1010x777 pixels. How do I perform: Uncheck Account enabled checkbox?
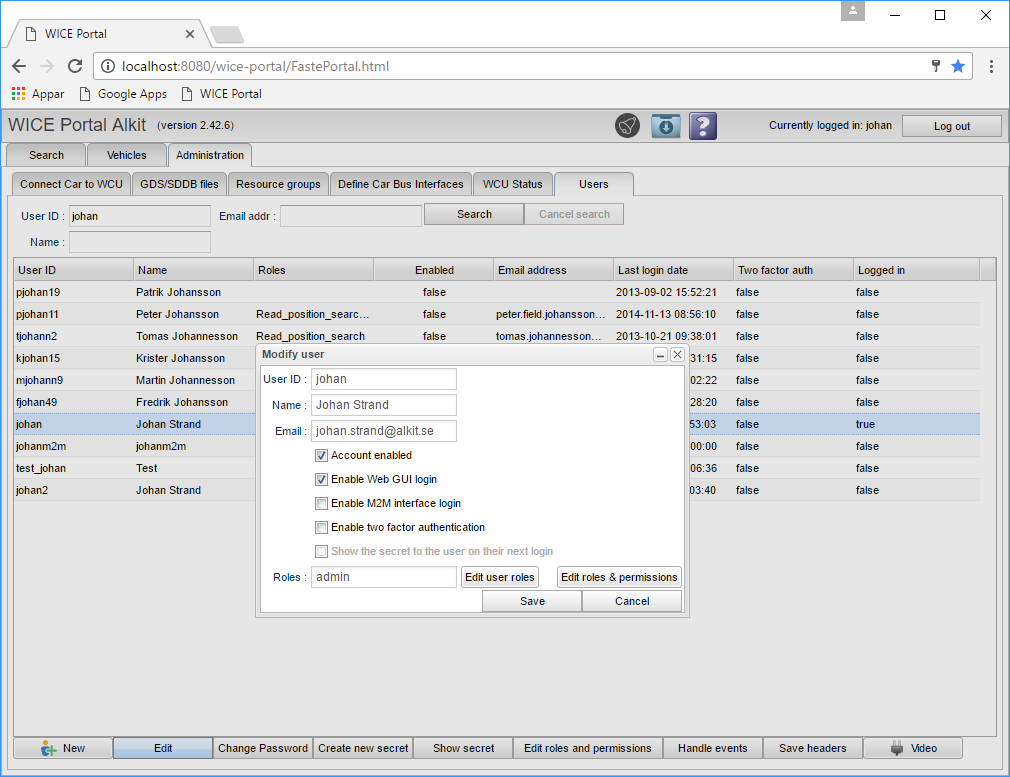321,455
